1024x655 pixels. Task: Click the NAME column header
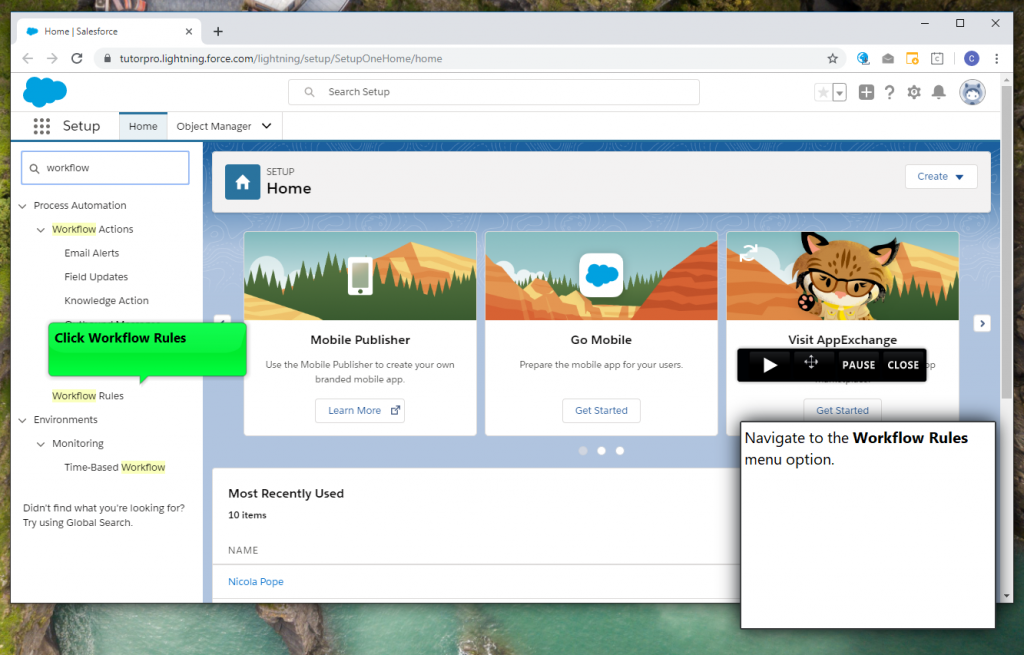click(x=243, y=551)
